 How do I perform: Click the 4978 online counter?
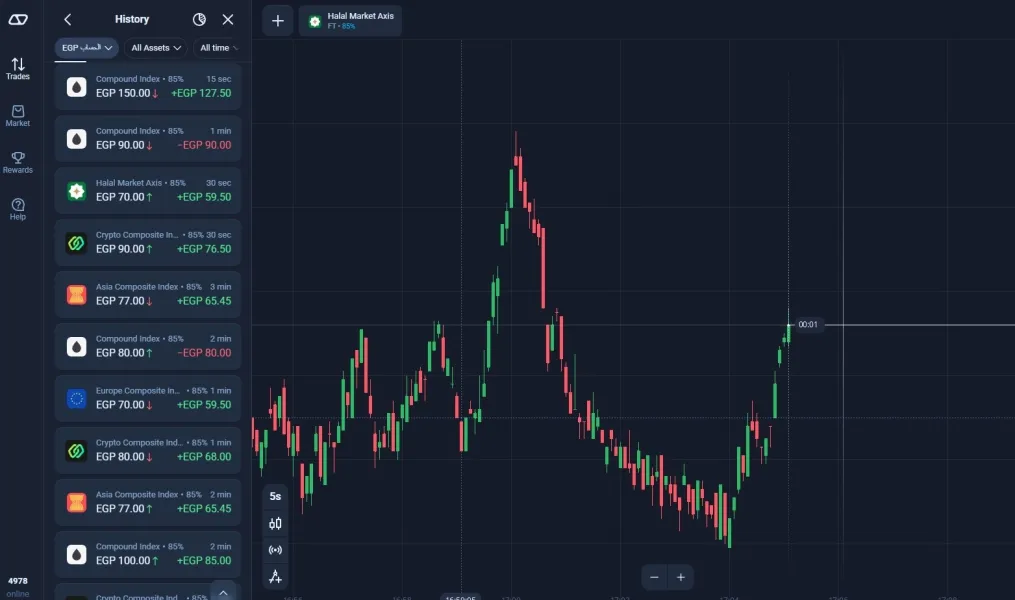coord(17,587)
